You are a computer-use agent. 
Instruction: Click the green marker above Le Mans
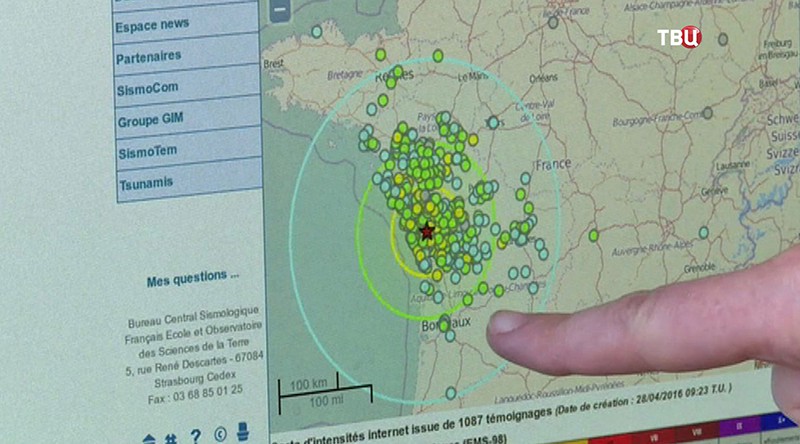pos(438,56)
